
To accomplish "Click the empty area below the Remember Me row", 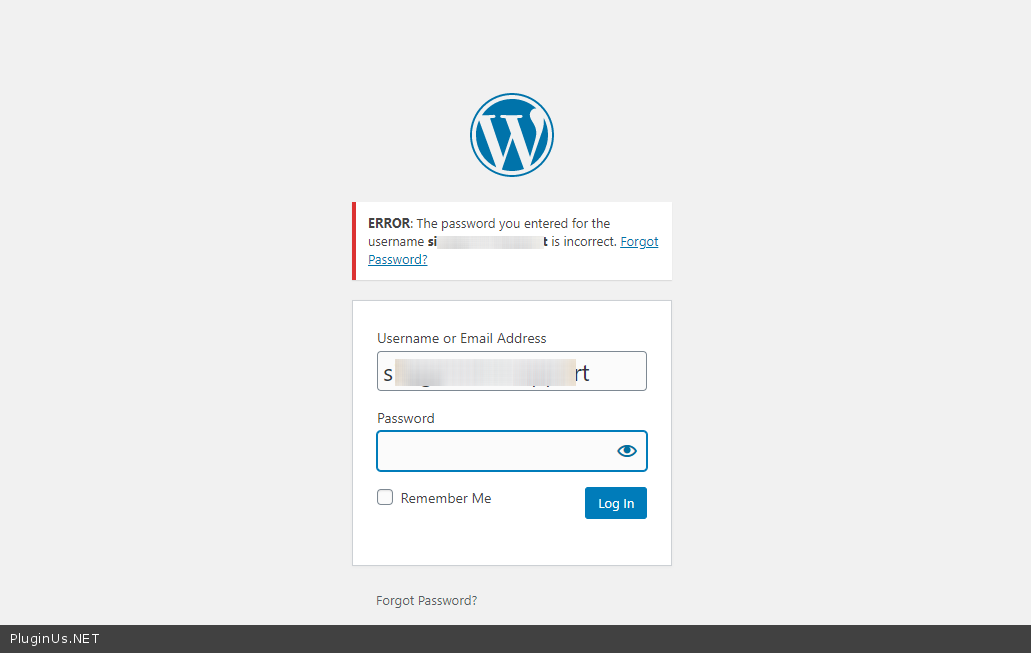I will tap(512, 541).
